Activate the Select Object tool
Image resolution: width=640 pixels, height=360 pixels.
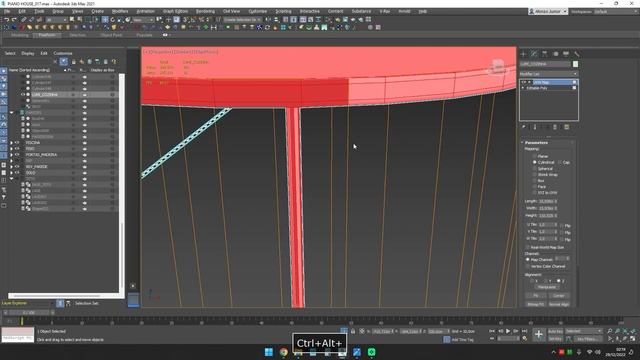[72, 20]
